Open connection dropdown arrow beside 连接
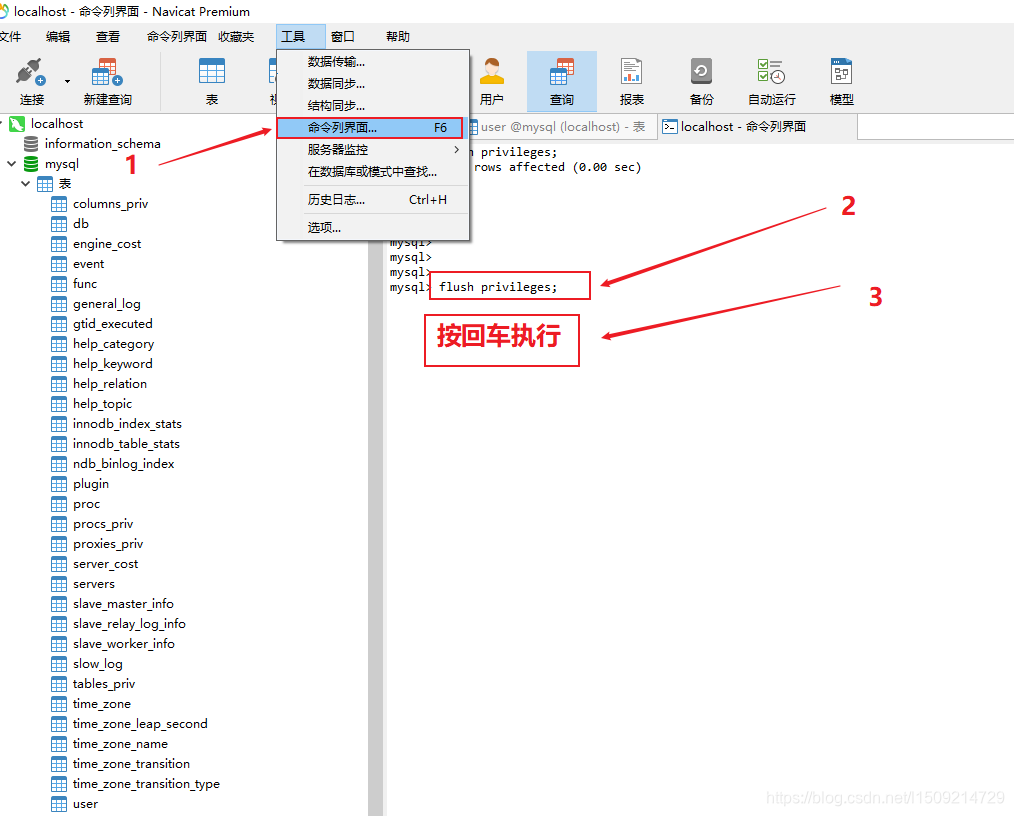The height and width of the screenshot is (816, 1014). 67,81
